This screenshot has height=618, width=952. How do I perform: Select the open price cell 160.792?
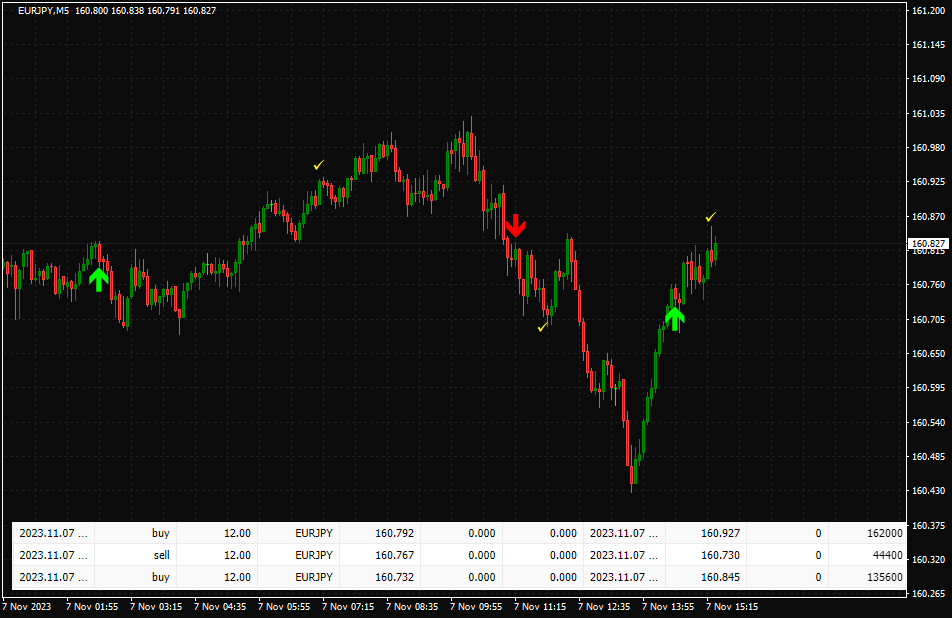pos(380,533)
